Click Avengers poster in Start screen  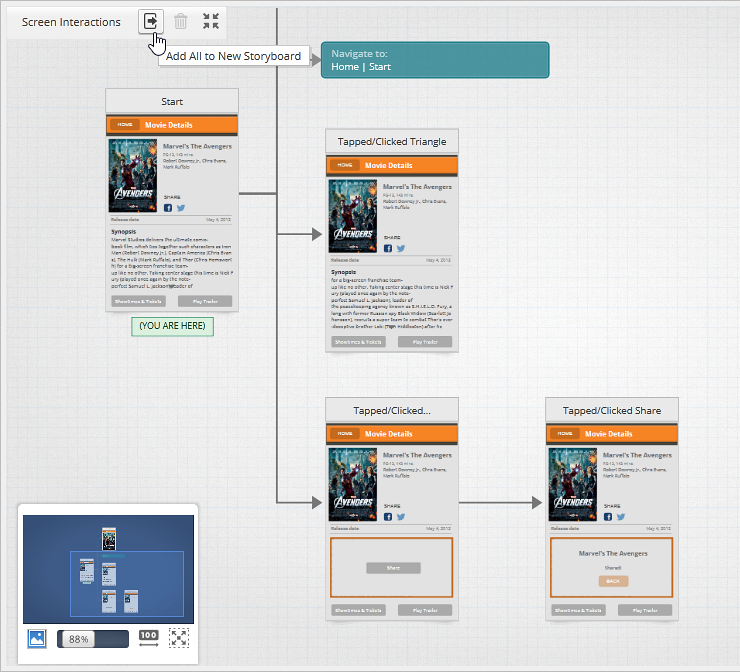(133, 176)
